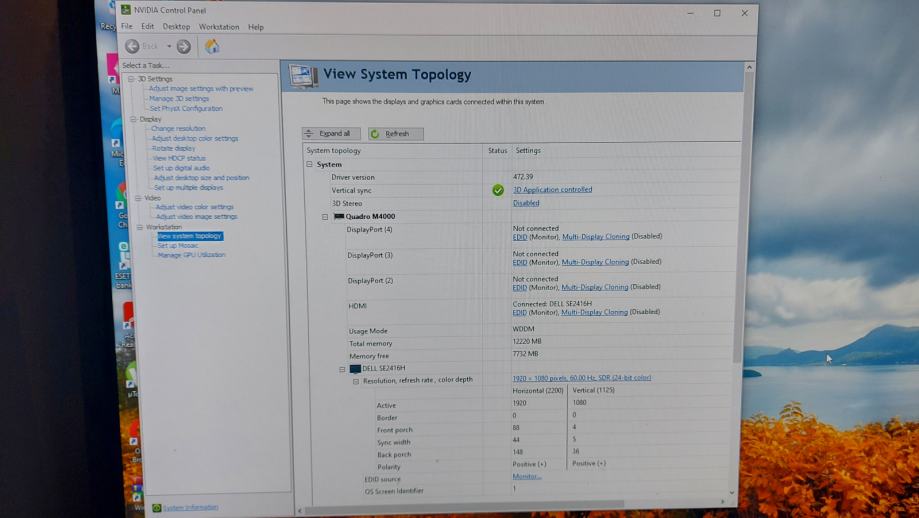
Task: Select Change resolution
Action: 178,128
